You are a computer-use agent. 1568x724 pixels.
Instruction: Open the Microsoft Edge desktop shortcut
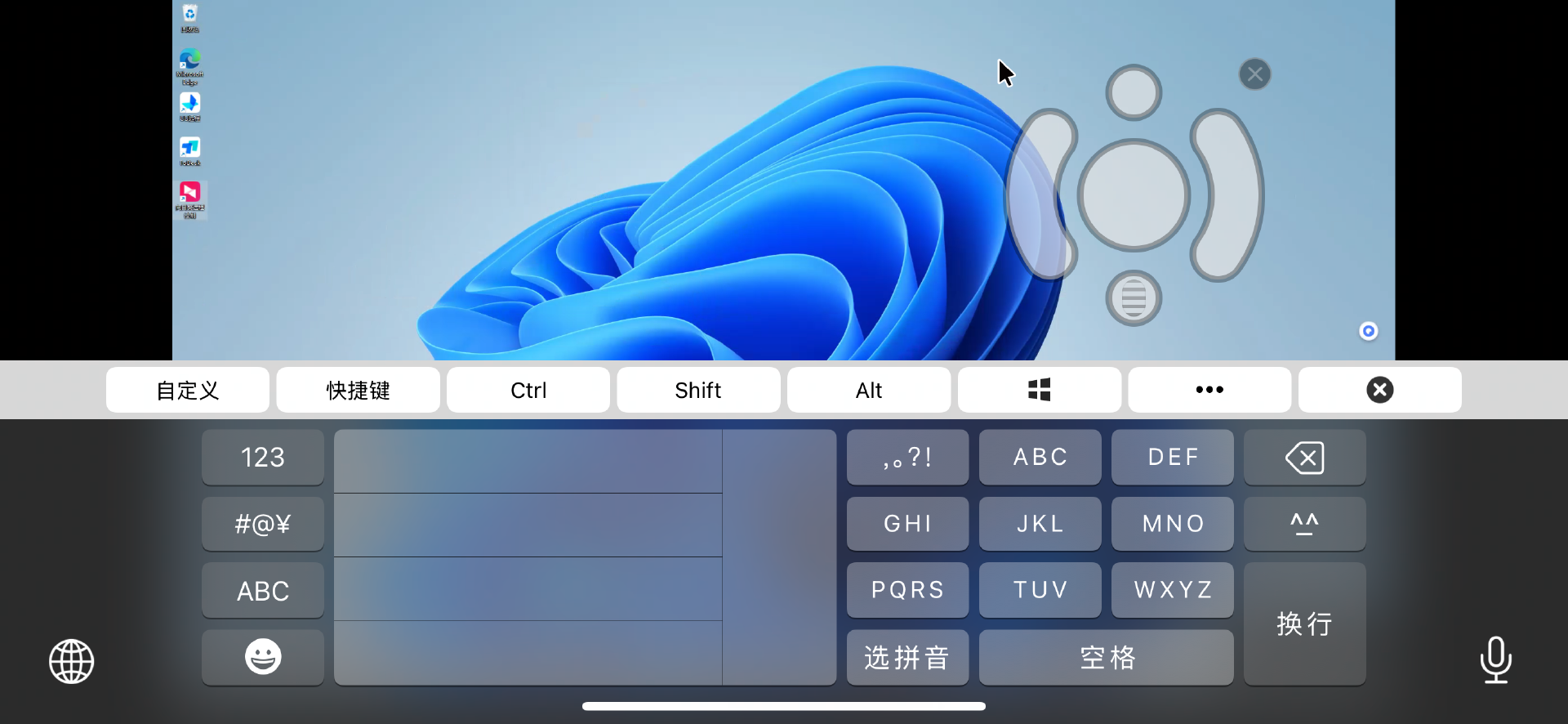tap(189, 67)
